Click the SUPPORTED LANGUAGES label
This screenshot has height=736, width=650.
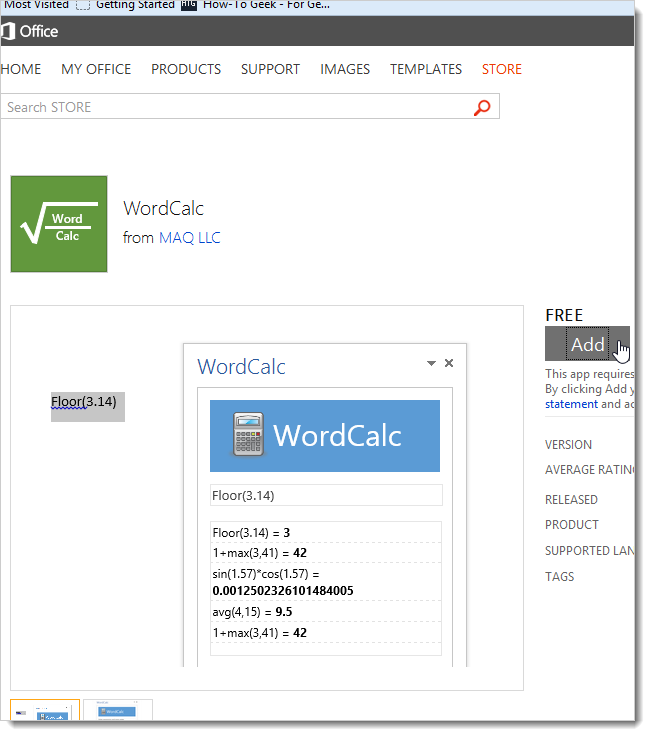(589, 550)
